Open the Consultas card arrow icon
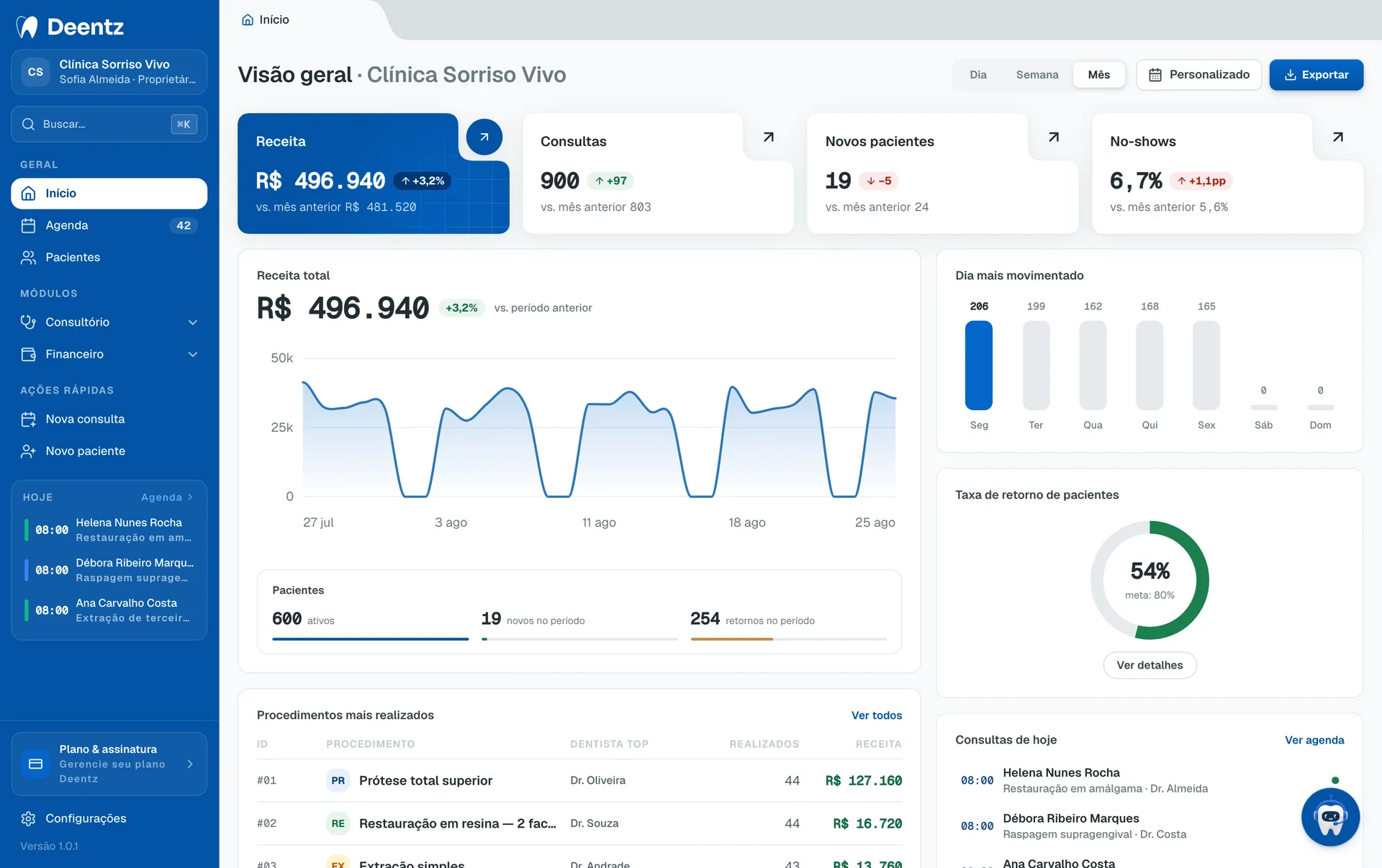 pos(769,137)
